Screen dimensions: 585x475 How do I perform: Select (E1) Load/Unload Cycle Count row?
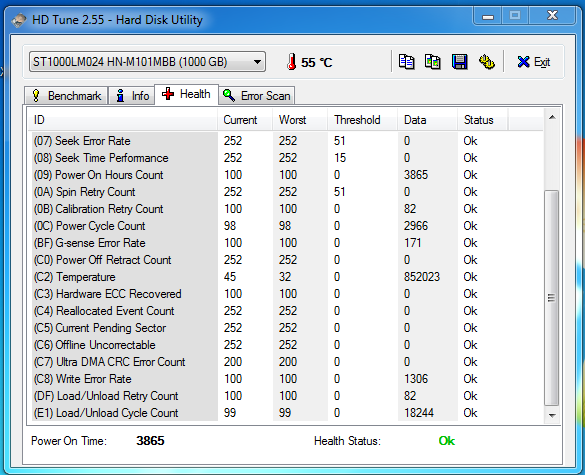(x=286, y=413)
